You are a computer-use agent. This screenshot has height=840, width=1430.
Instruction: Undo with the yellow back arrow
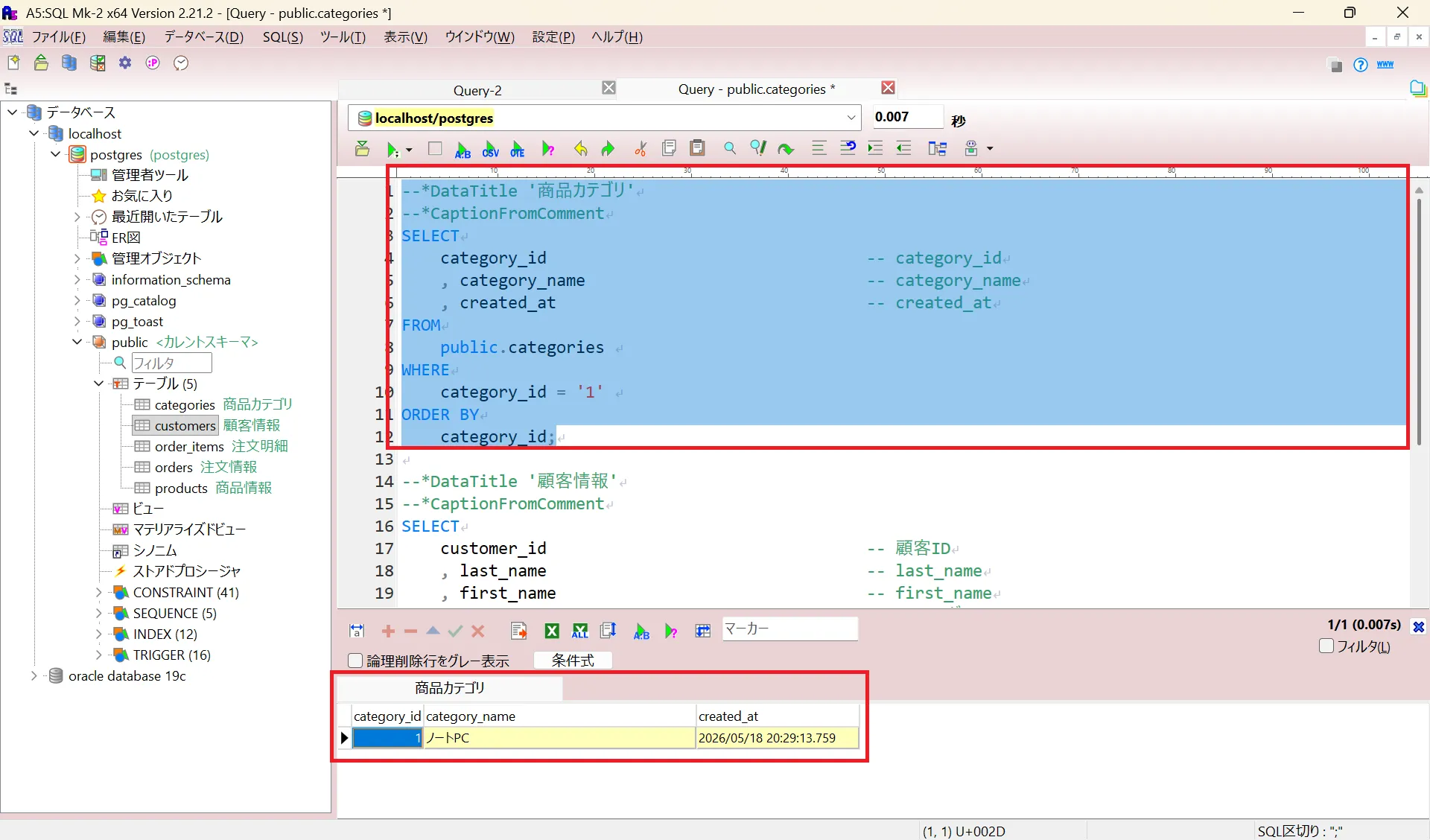click(x=580, y=149)
